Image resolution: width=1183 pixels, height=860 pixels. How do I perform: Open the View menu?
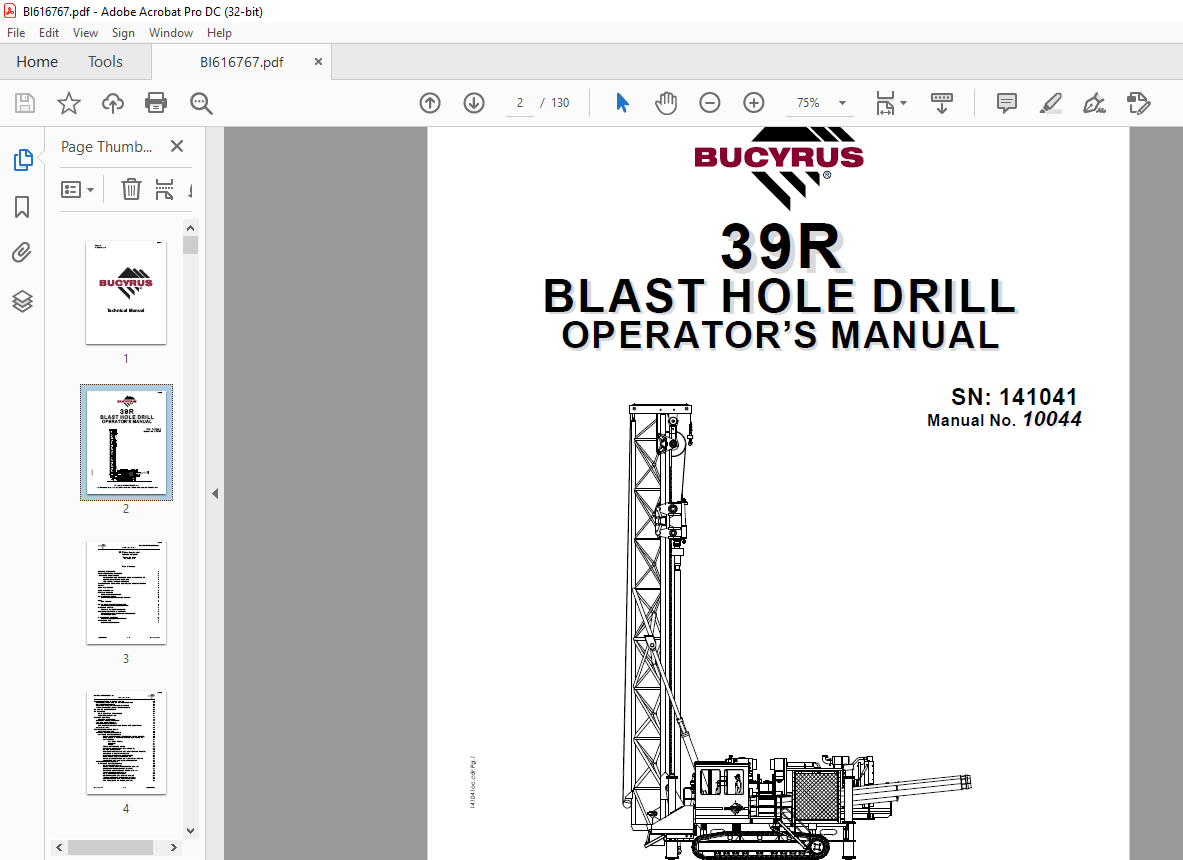pyautogui.click(x=85, y=33)
